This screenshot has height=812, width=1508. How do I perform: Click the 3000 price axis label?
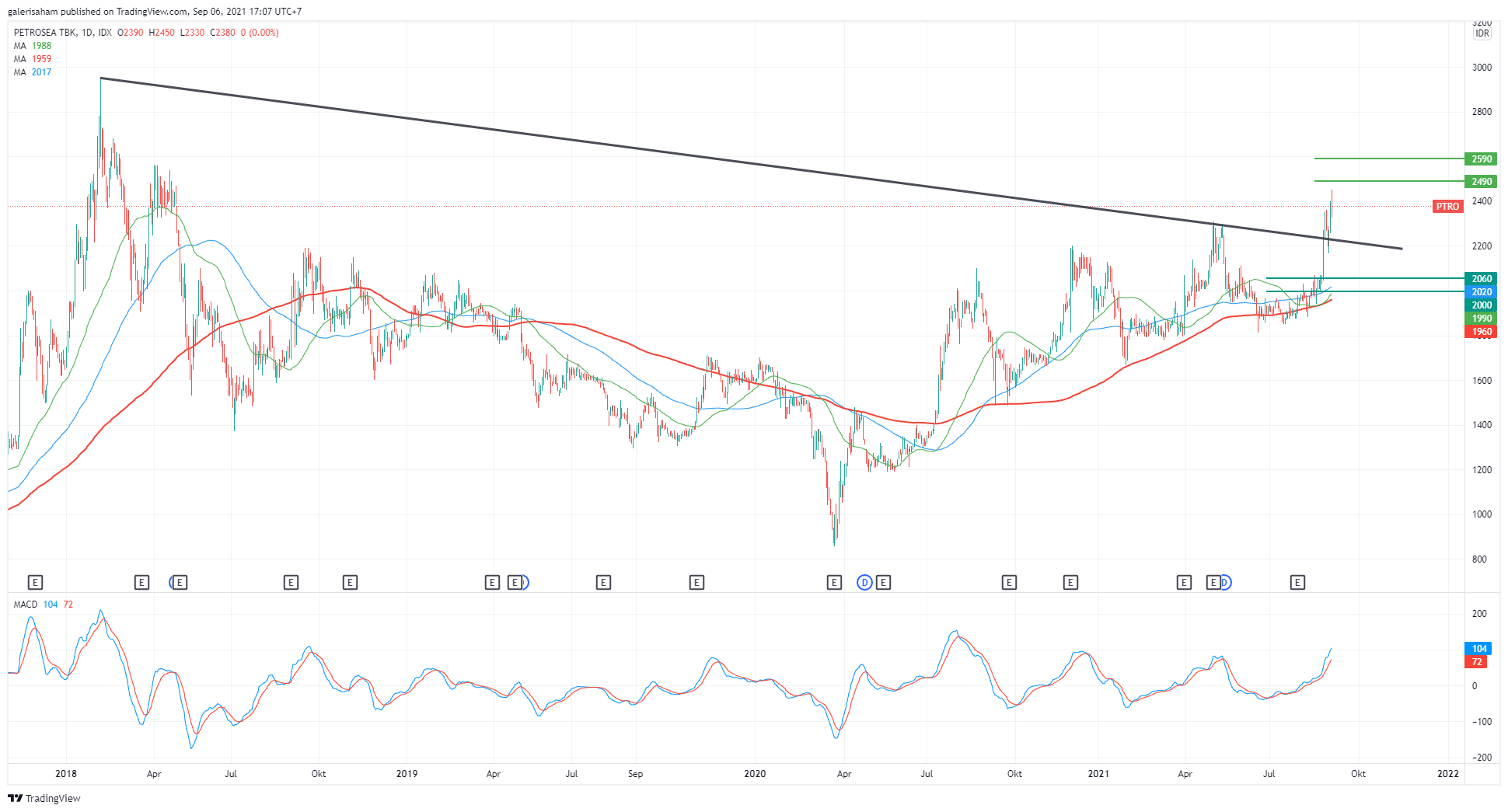tap(1482, 68)
